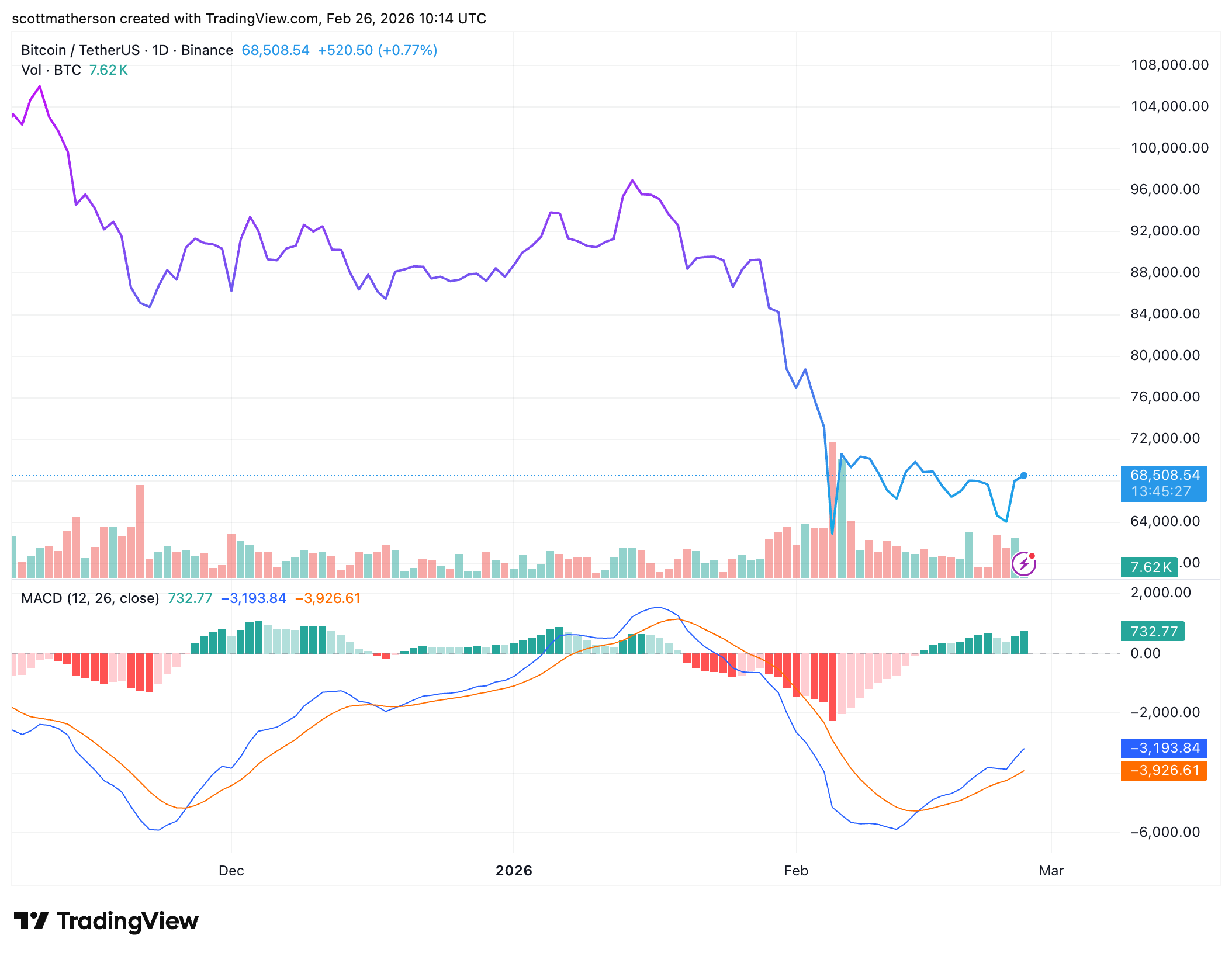The width and height of the screenshot is (1232, 956).
Task: Click the purple lightning bolt icon
Action: point(1023,564)
